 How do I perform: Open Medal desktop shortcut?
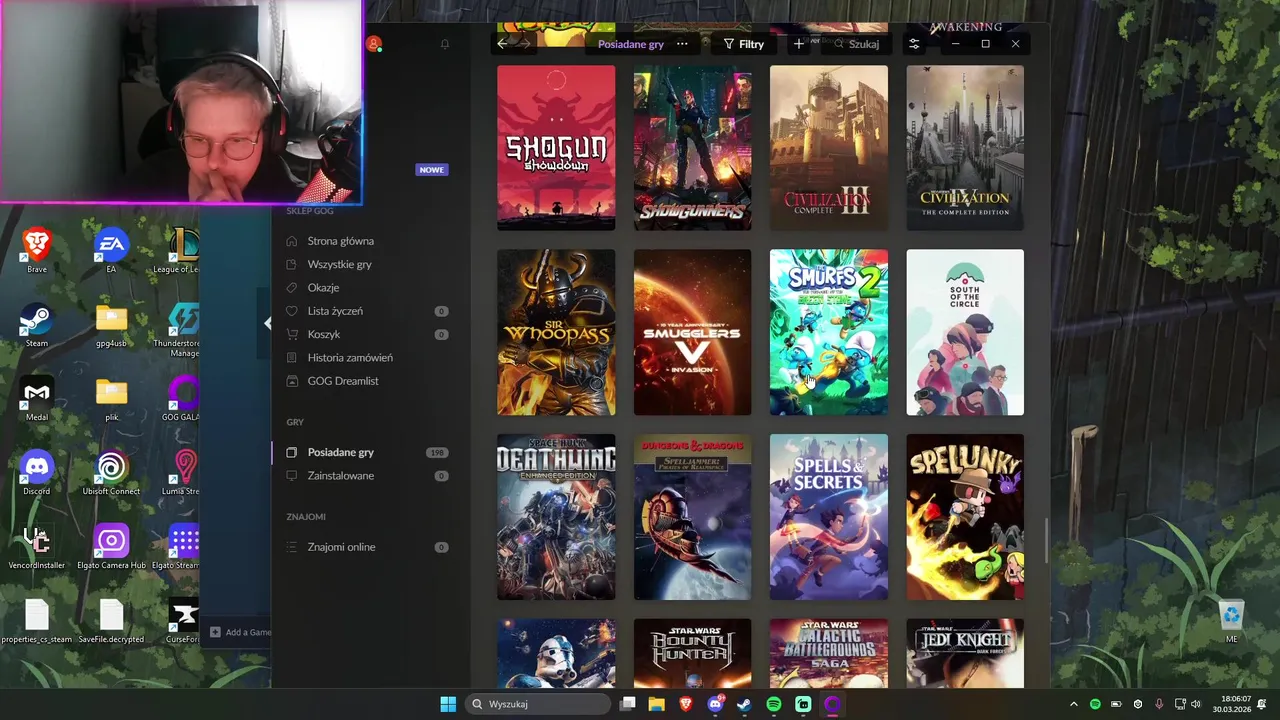37,399
